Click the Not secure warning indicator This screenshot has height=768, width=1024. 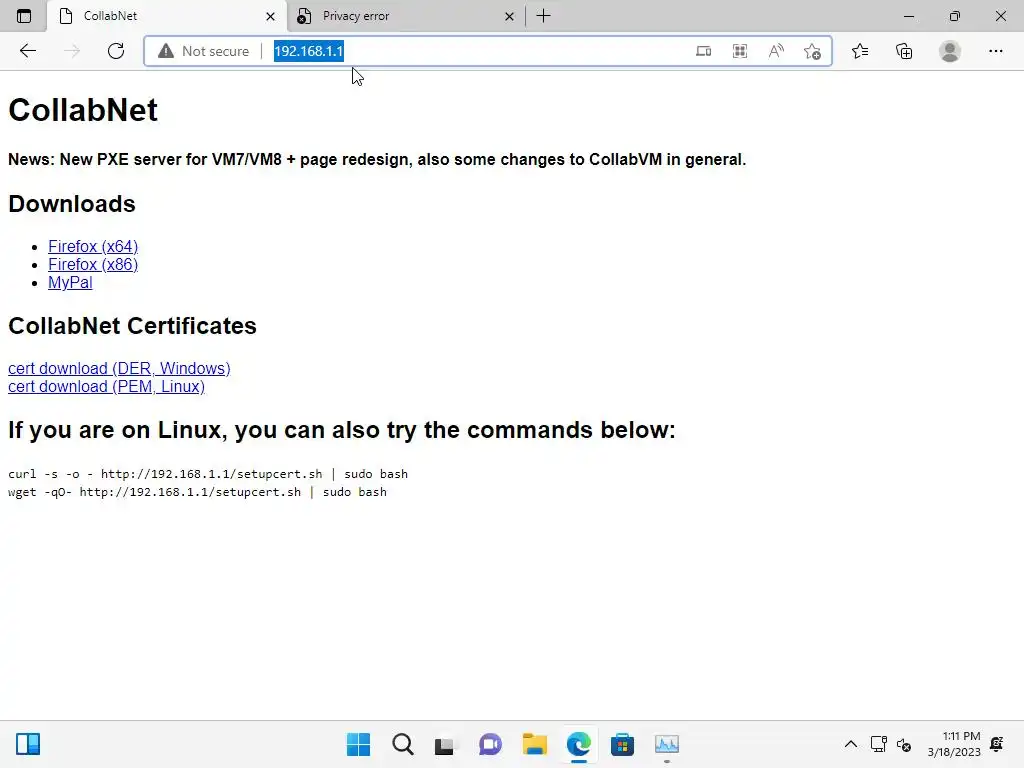pyautogui.click(x=204, y=51)
